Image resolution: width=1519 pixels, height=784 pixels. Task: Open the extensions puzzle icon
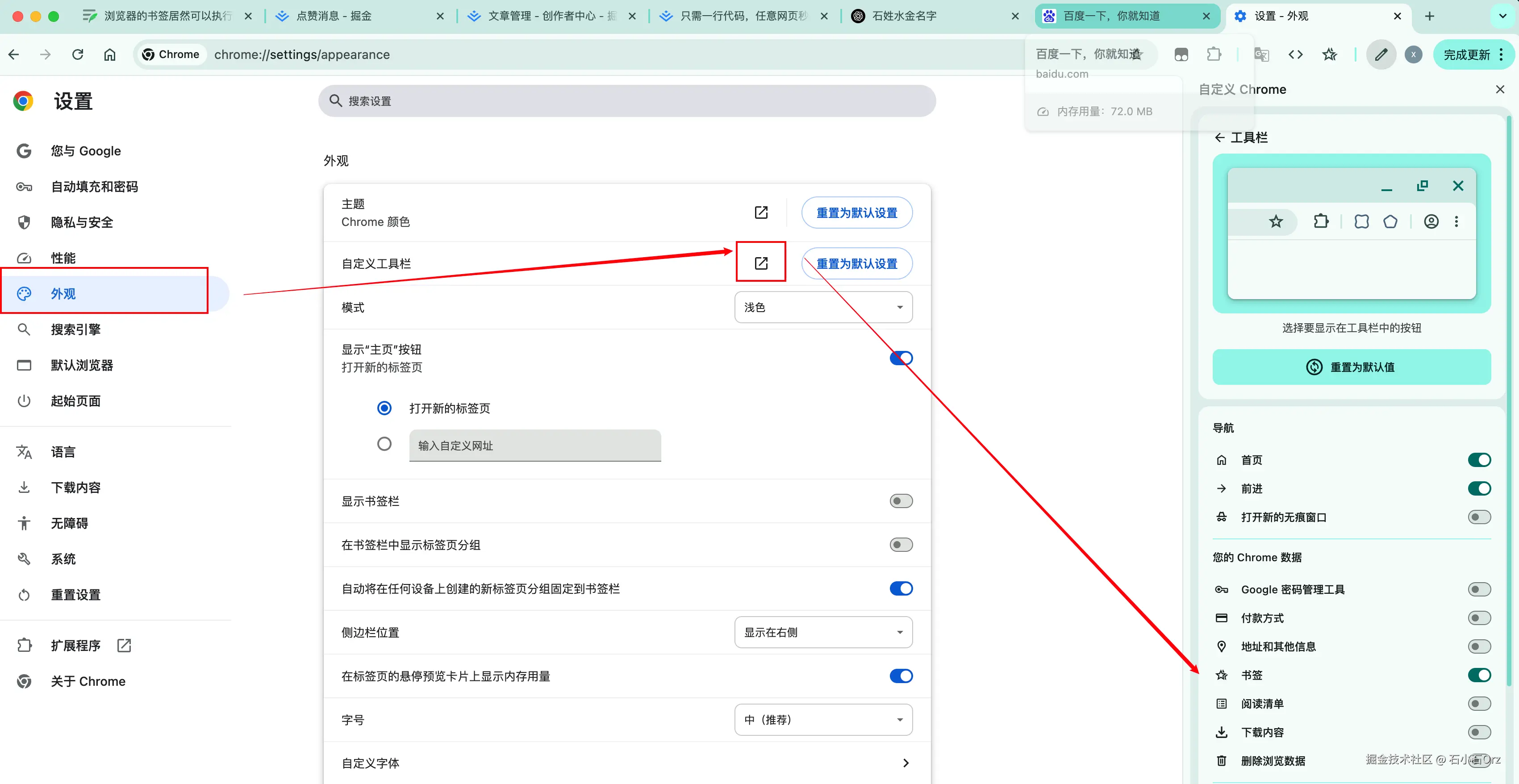point(1214,54)
